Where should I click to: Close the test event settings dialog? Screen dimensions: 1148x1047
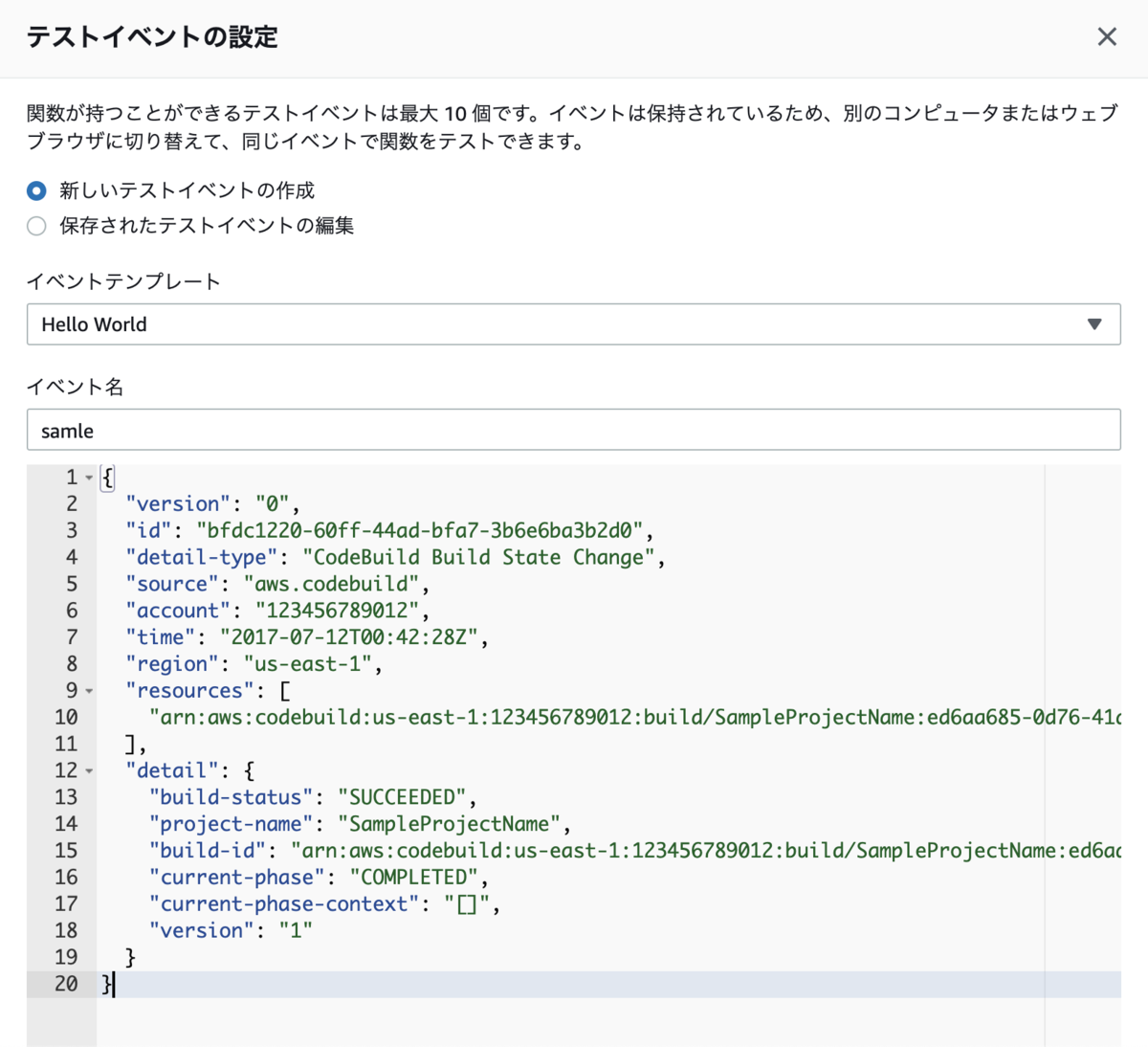1107,36
